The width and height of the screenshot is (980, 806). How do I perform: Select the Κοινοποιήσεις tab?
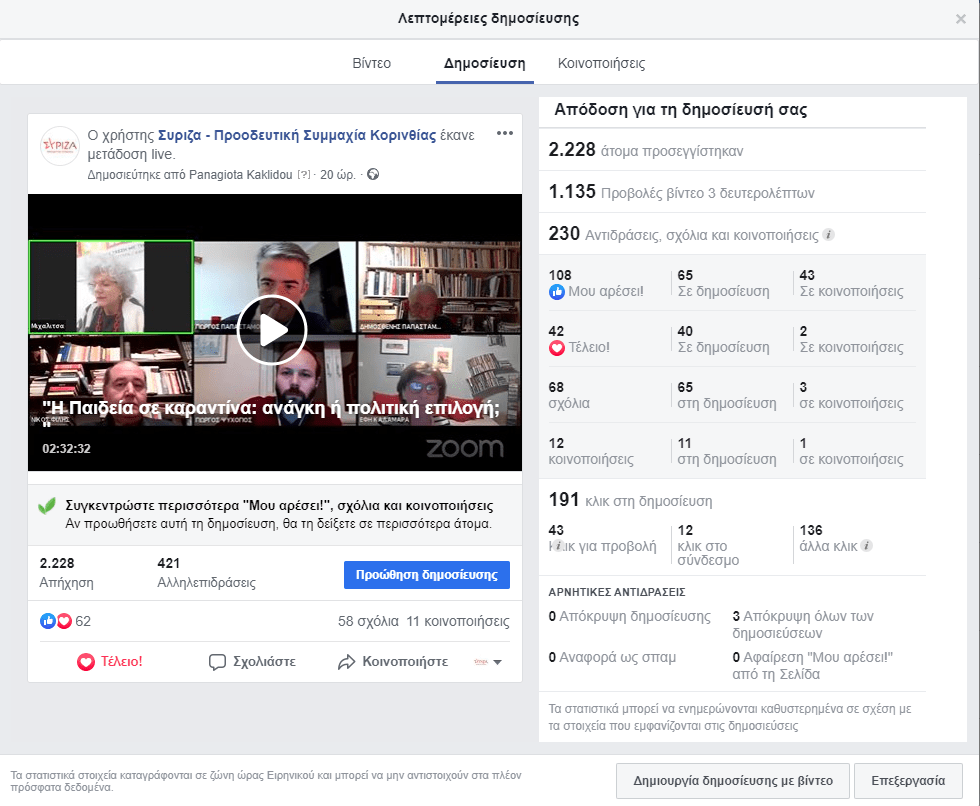(x=601, y=63)
